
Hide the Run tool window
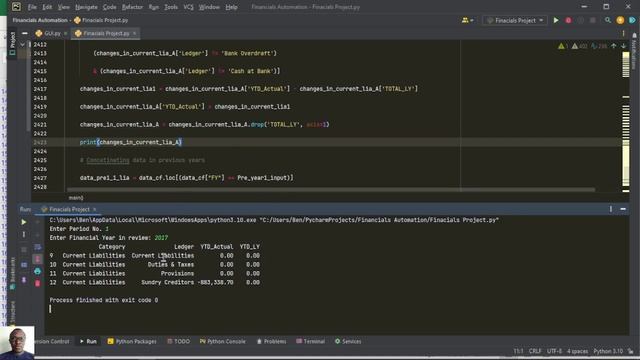623,209
